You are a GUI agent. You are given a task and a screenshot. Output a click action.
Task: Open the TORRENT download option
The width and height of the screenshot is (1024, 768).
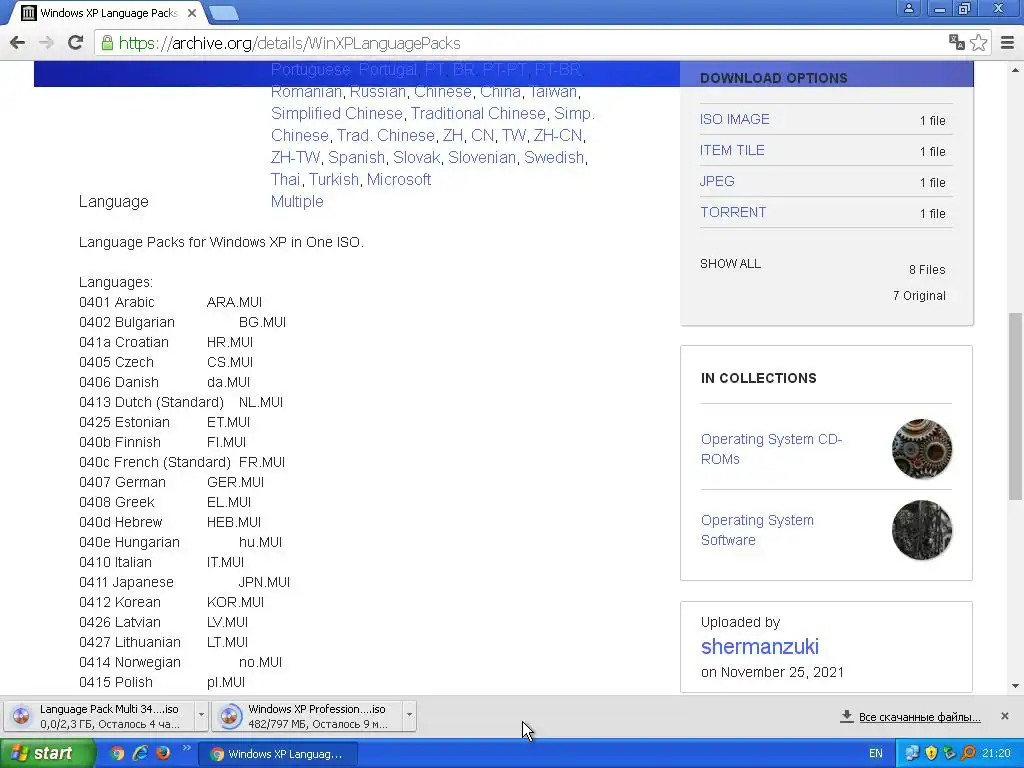733,212
